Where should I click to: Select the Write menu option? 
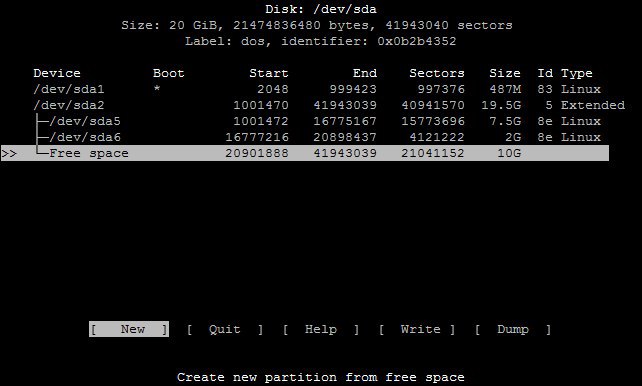pyautogui.click(x=417, y=329)
